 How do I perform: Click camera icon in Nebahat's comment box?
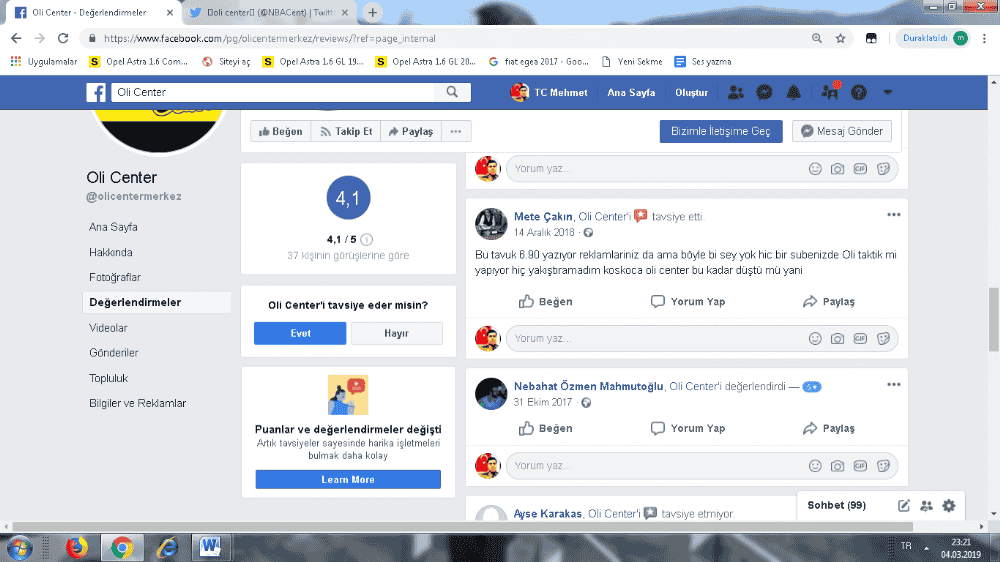tap(837, 466)
